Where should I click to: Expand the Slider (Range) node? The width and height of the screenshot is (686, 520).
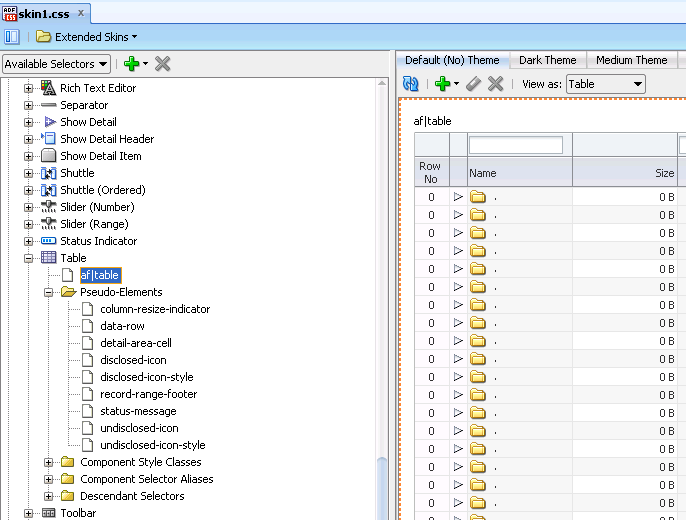[28, 225]
